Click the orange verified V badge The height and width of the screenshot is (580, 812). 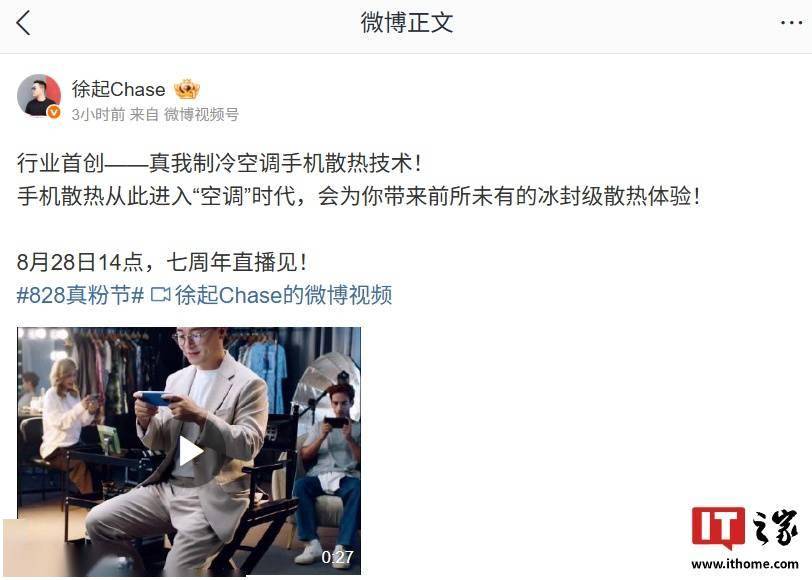point(54,112)
